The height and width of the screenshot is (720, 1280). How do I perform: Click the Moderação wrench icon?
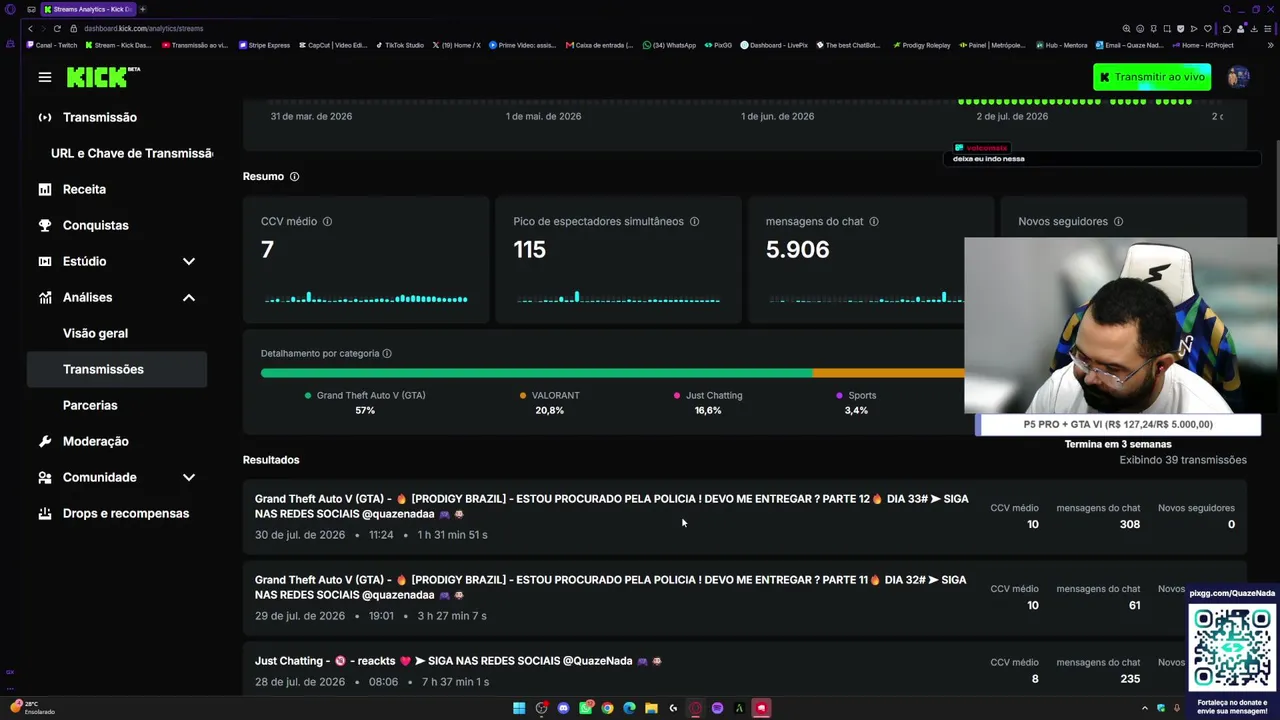point(45,441)
